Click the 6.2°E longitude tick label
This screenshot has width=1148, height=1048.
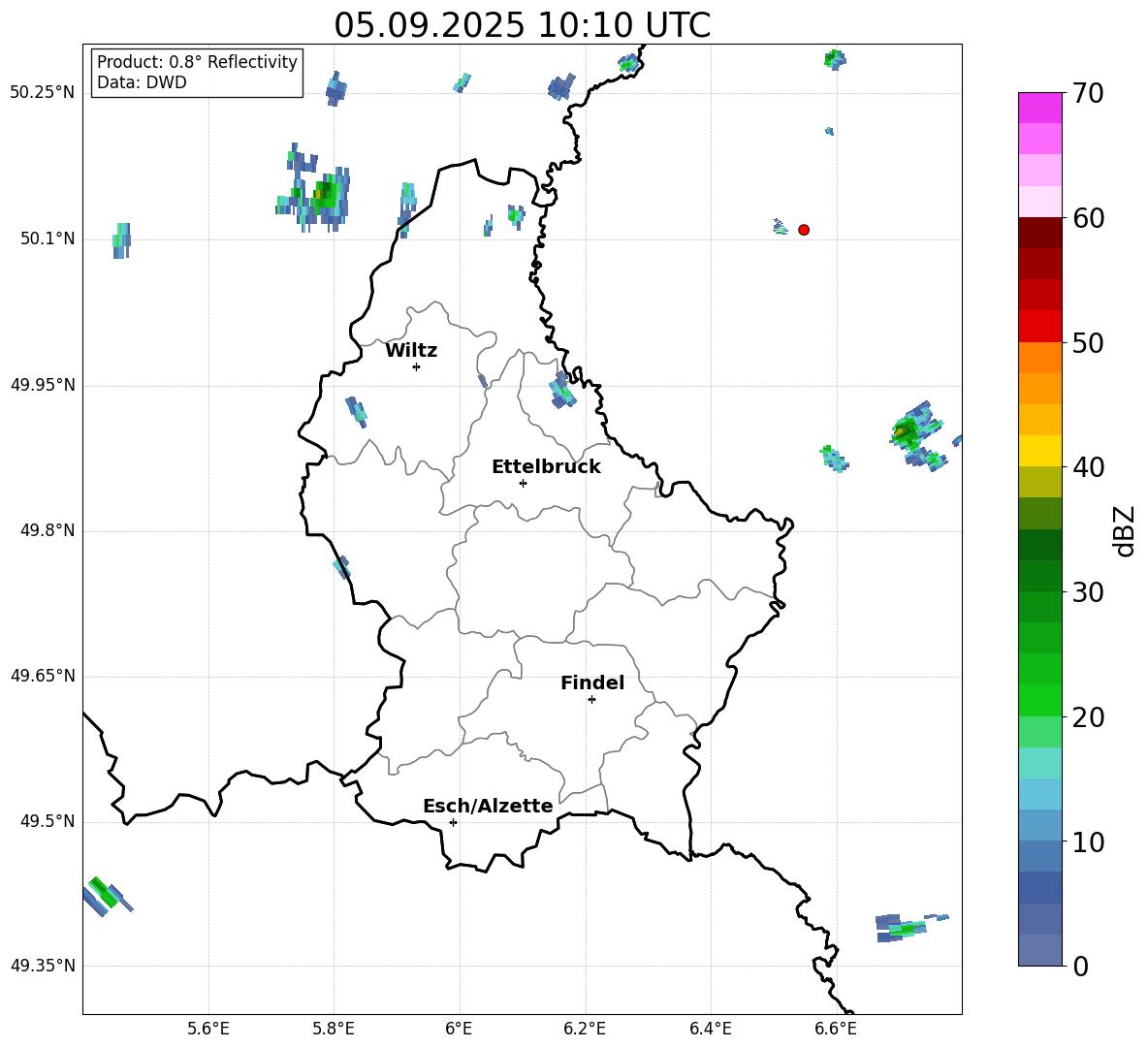pos(585,1029)
